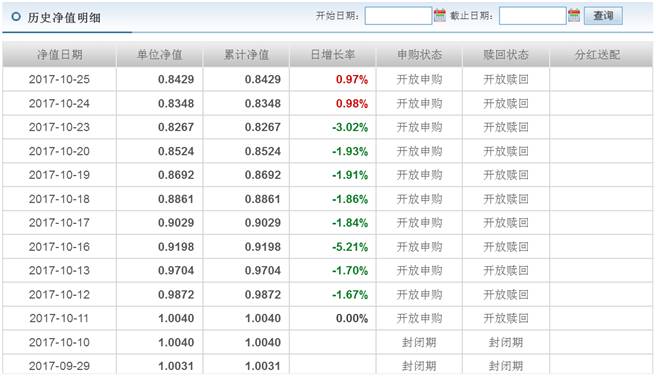656x378 pixels.
Task: Click the -1.84% daily growth value
Action: tap(350, 223)
